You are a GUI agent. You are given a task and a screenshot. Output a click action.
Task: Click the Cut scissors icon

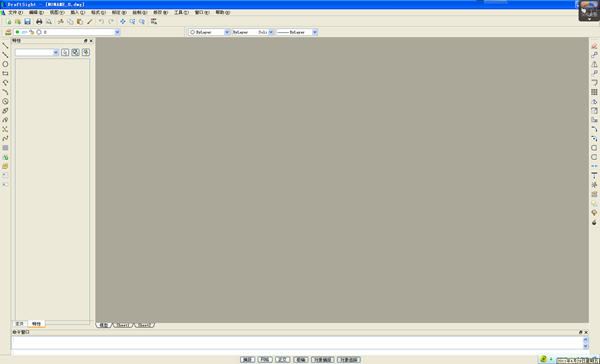60,22
